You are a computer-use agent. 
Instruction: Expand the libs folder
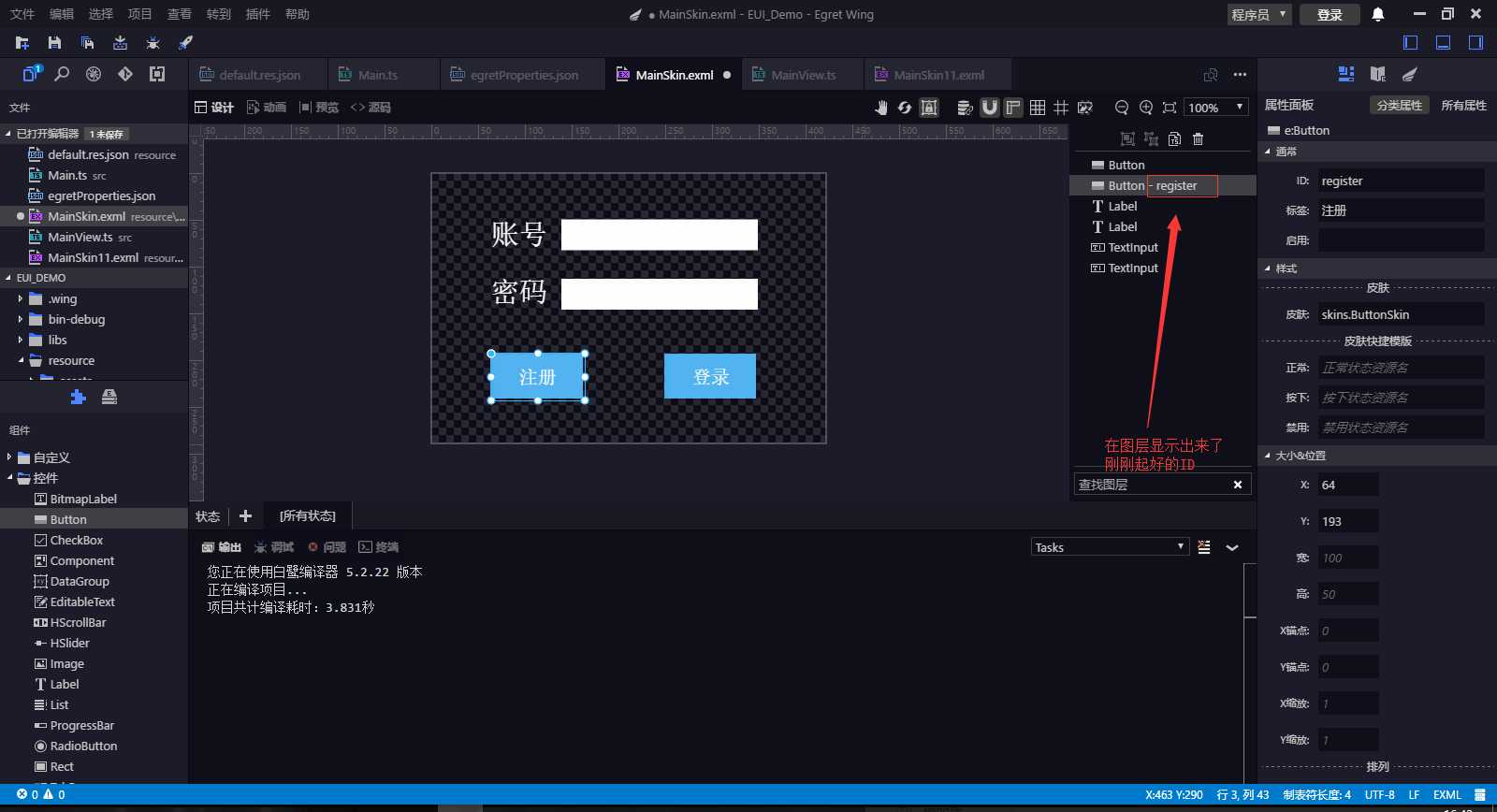(x=21, y=340)
